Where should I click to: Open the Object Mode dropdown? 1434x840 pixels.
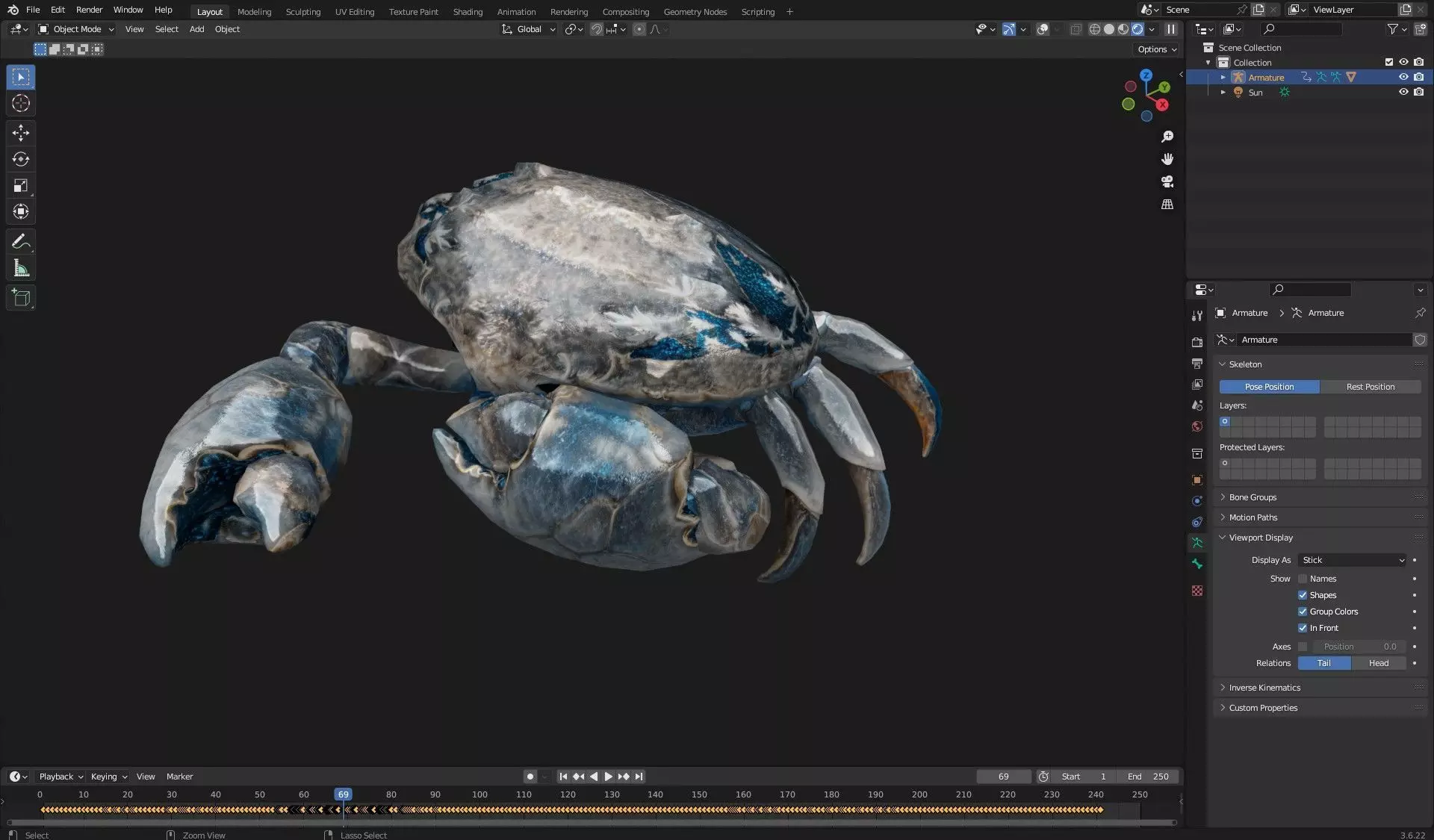[76, 29]
